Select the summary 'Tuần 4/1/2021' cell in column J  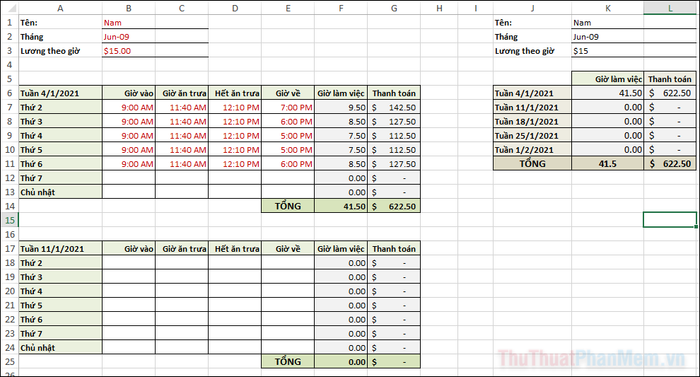(532, 93)
